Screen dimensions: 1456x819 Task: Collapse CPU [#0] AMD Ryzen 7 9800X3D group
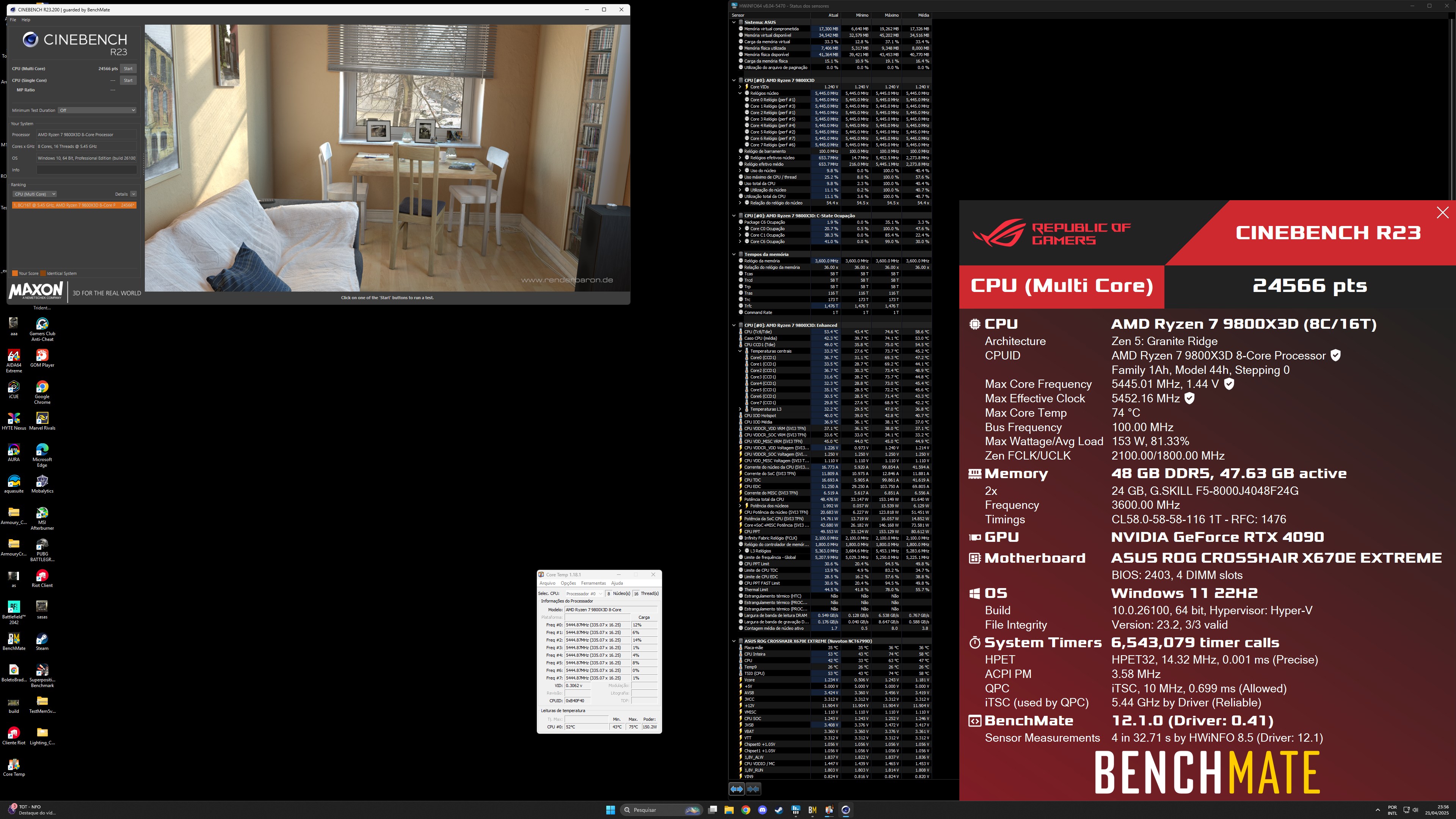pos(734,80)
